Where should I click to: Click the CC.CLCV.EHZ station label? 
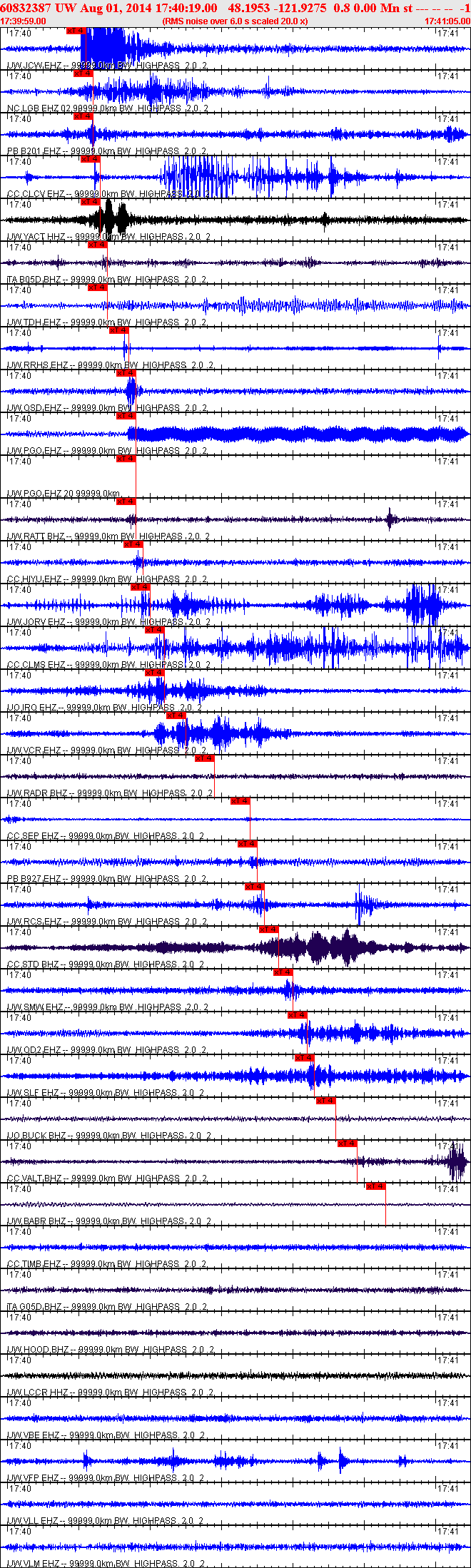click(x=109, y=194)
